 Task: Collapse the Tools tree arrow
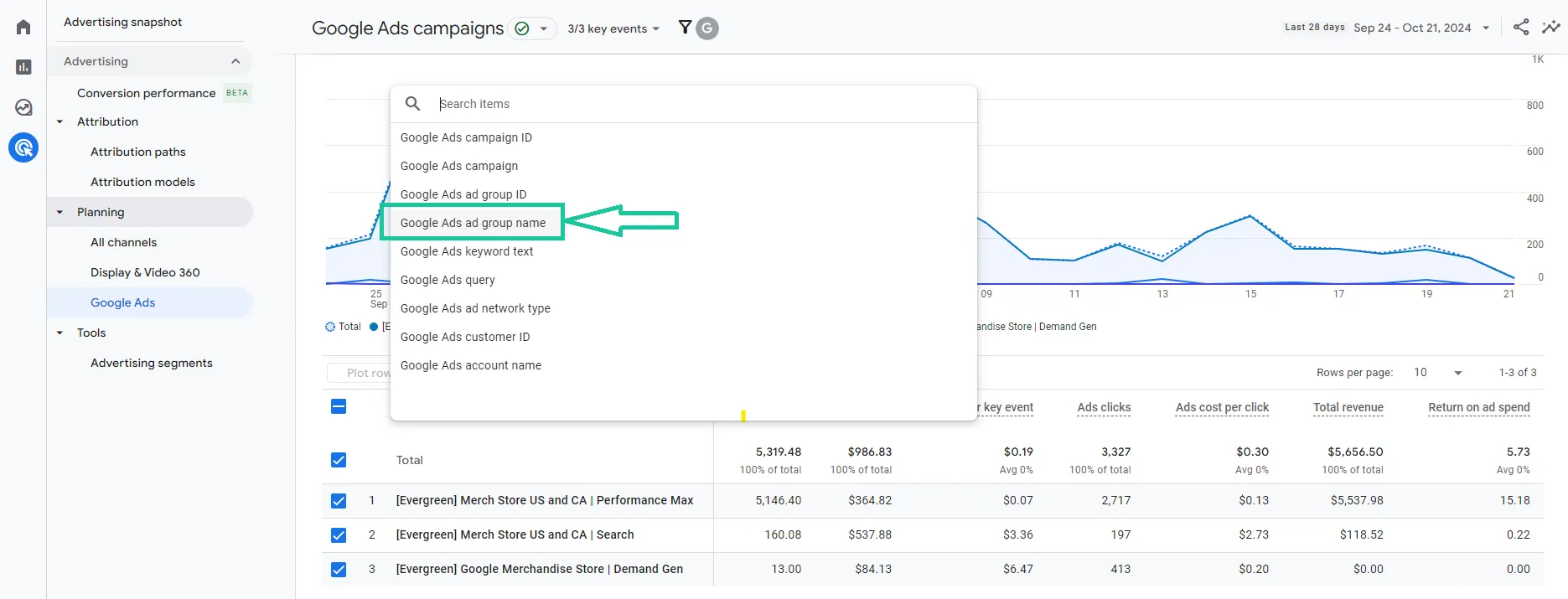point(60,333)
